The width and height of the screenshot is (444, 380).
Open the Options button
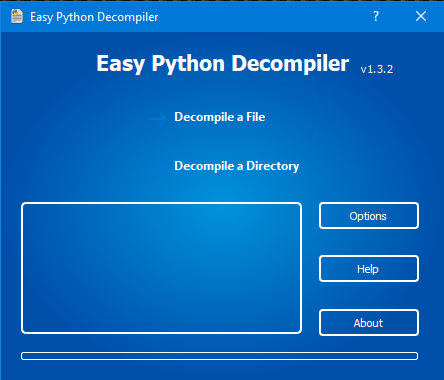point(369,216)
